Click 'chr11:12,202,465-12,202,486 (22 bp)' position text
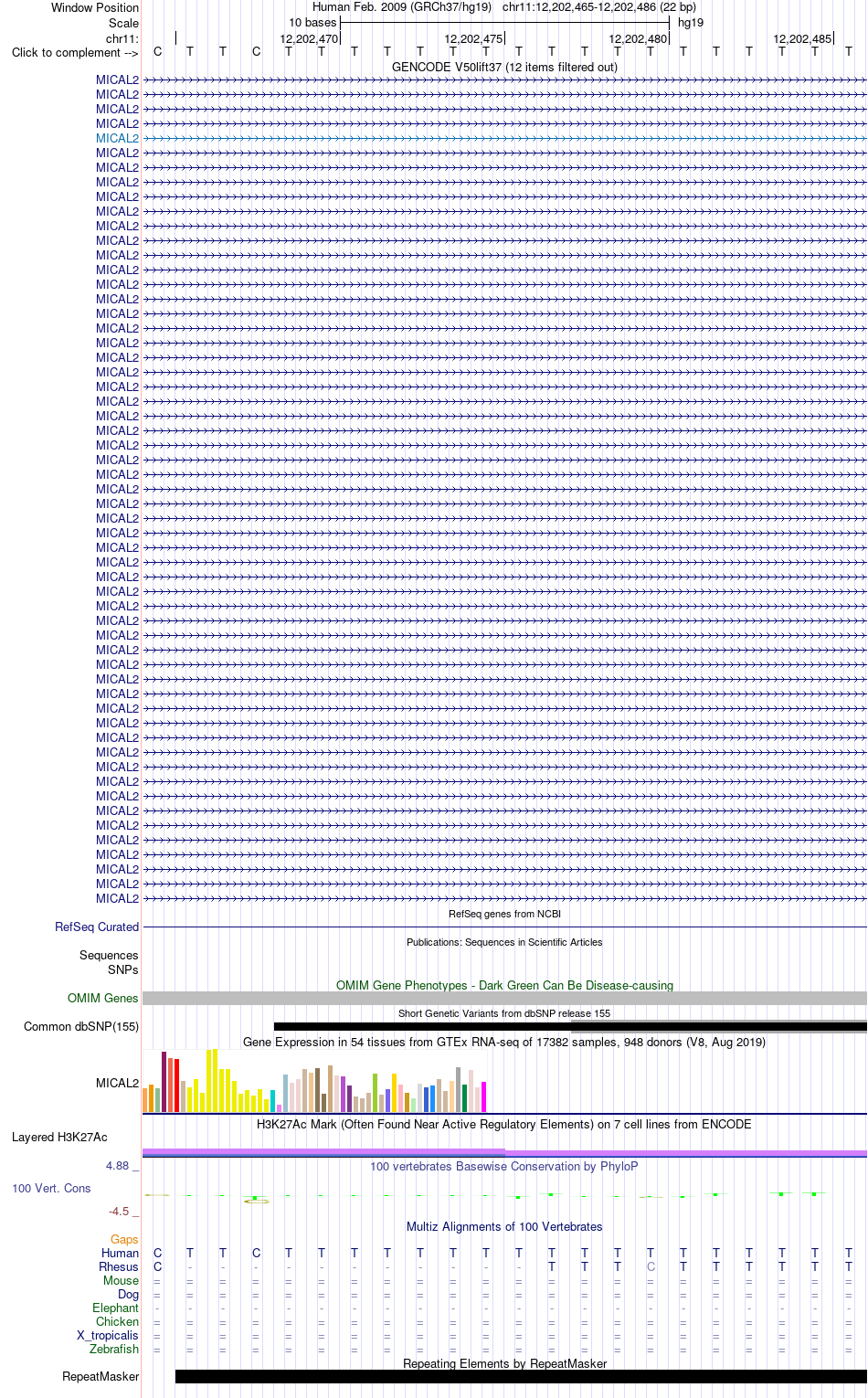The height and width of the screenshot is (1398, 868). coord(599,7)
